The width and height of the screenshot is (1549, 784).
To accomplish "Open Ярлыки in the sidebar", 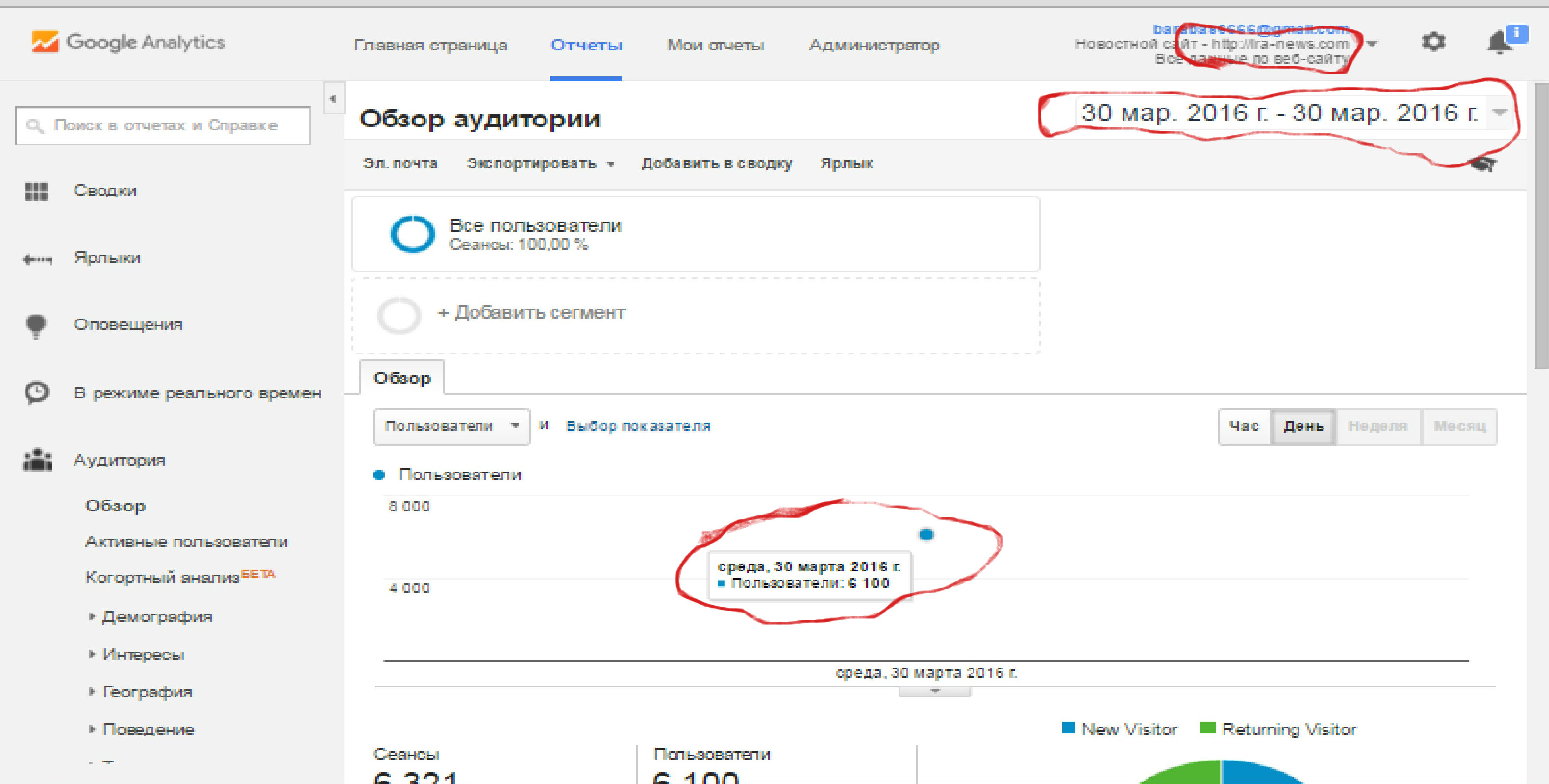I will click(106, 257).
